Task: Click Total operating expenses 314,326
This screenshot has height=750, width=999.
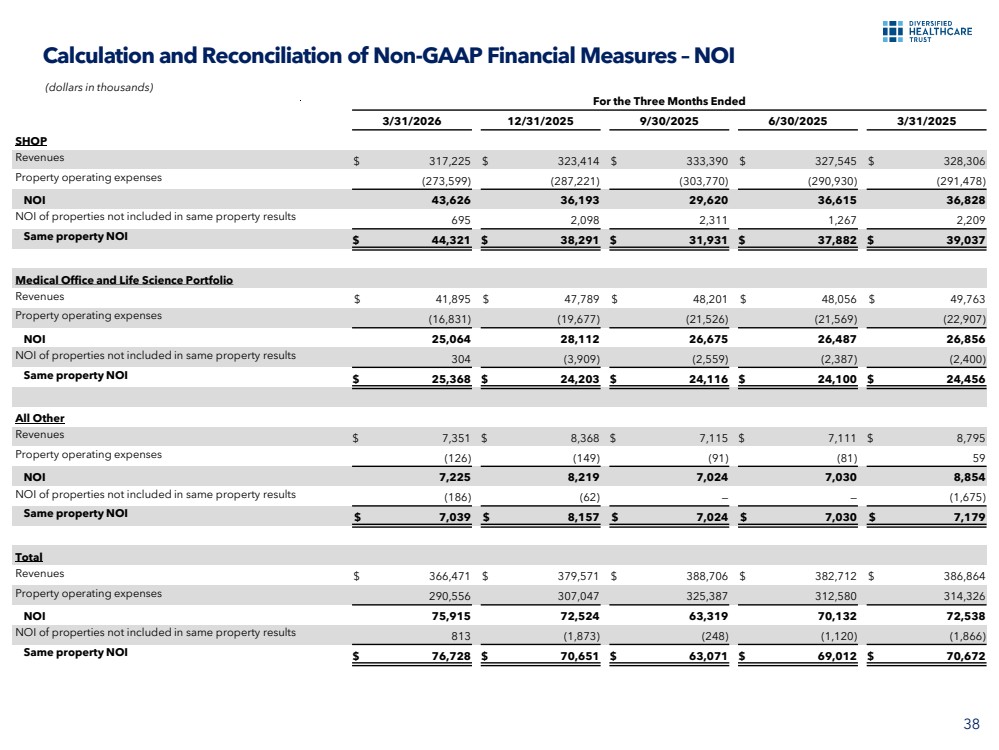Action: click(x=965, y=596)
